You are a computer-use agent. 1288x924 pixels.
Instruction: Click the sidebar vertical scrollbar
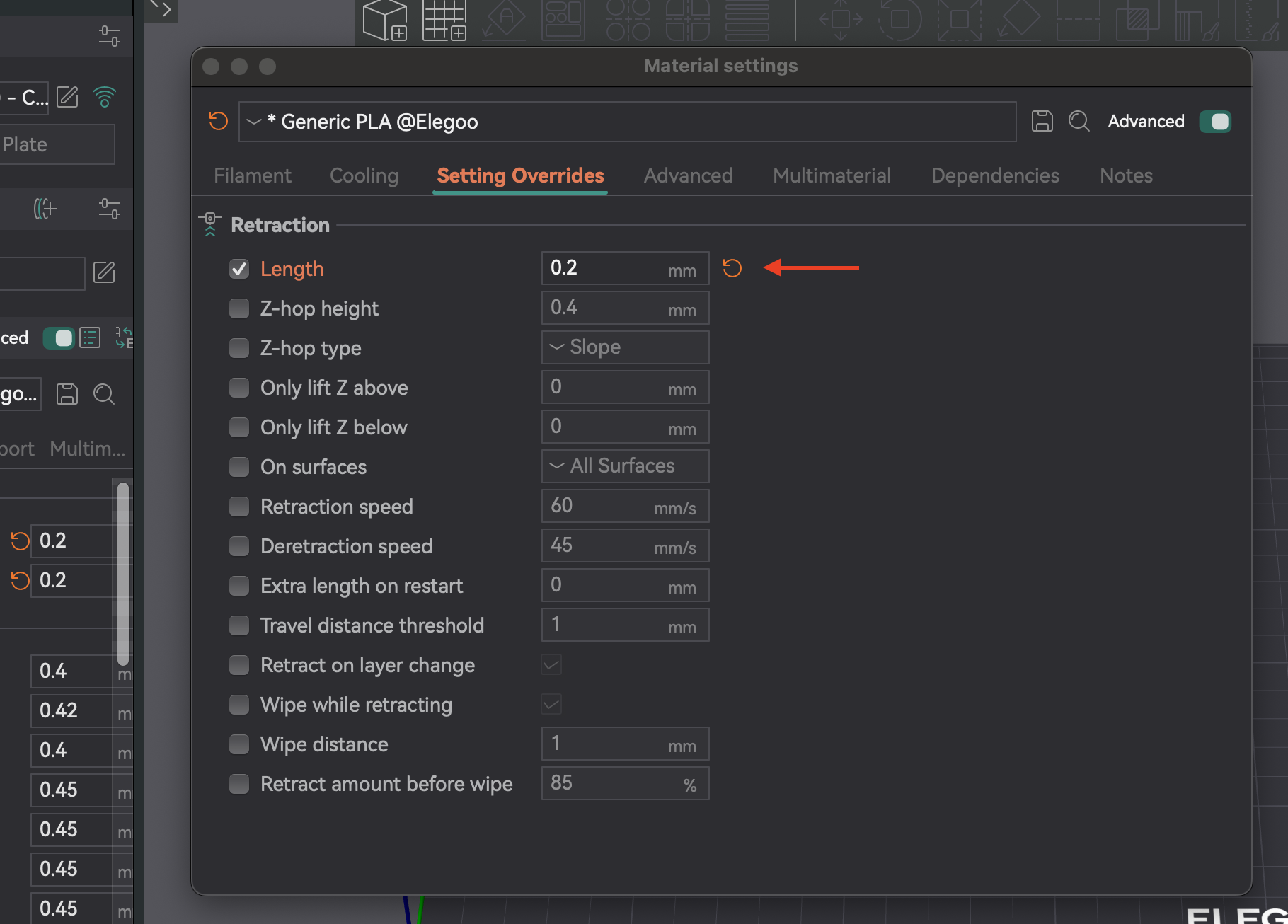pyautogui.click(x=122, y=573)
